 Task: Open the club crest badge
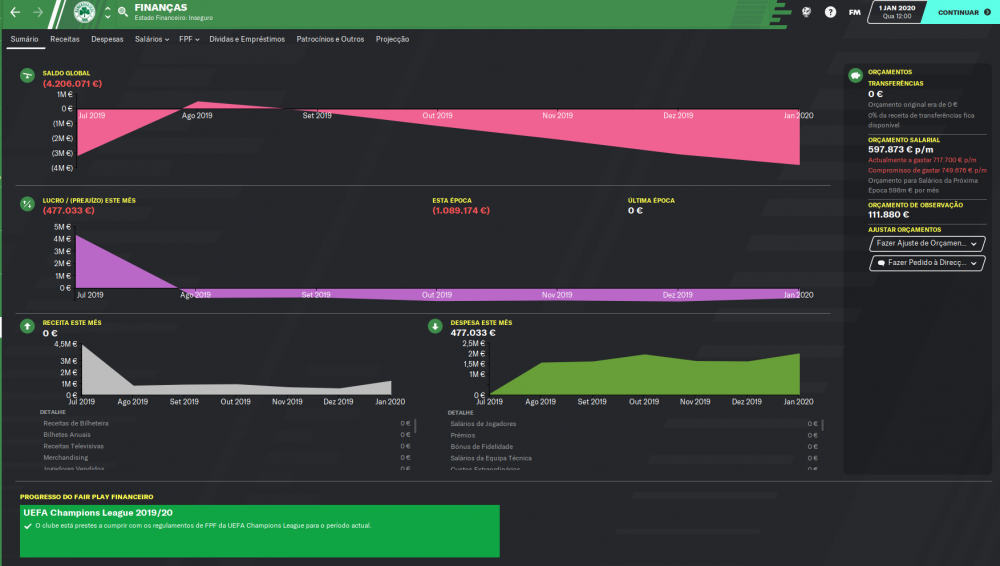[84, 12]
